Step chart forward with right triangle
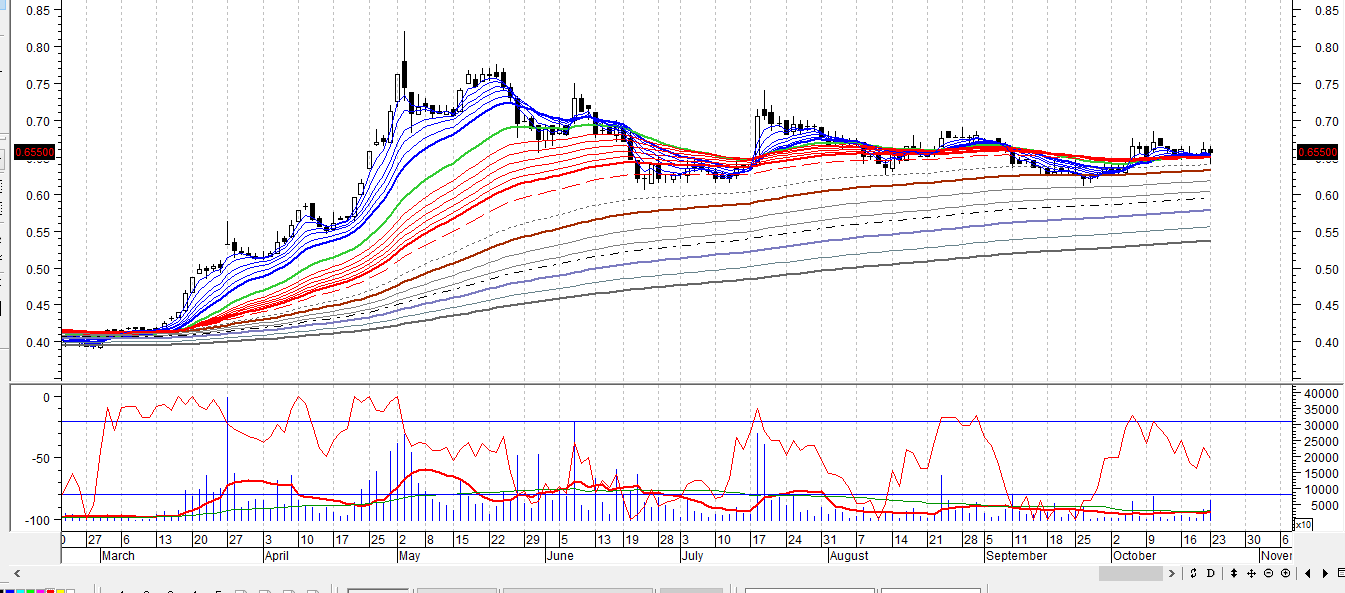Image resolution: width=1345 pixels, height=593 pixels. tap(1325, 573)
